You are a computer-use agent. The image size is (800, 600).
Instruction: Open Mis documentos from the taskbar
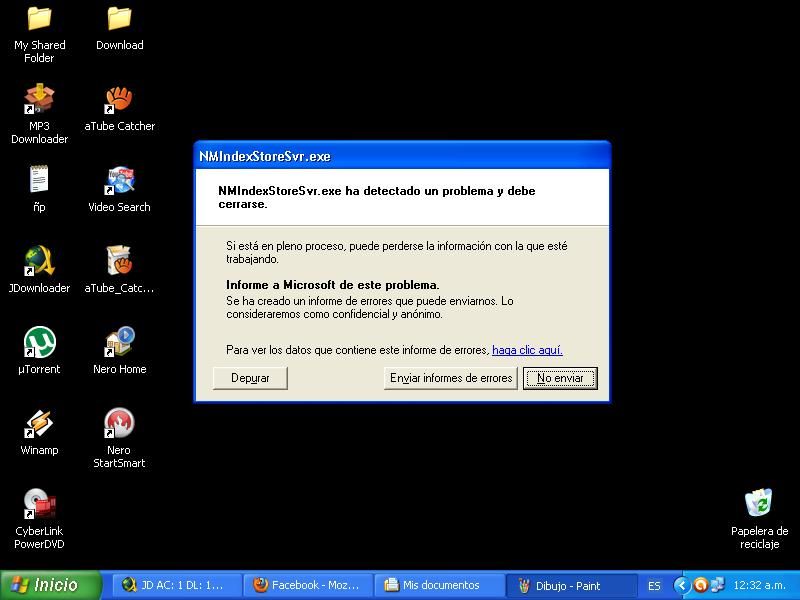point(439,585)
